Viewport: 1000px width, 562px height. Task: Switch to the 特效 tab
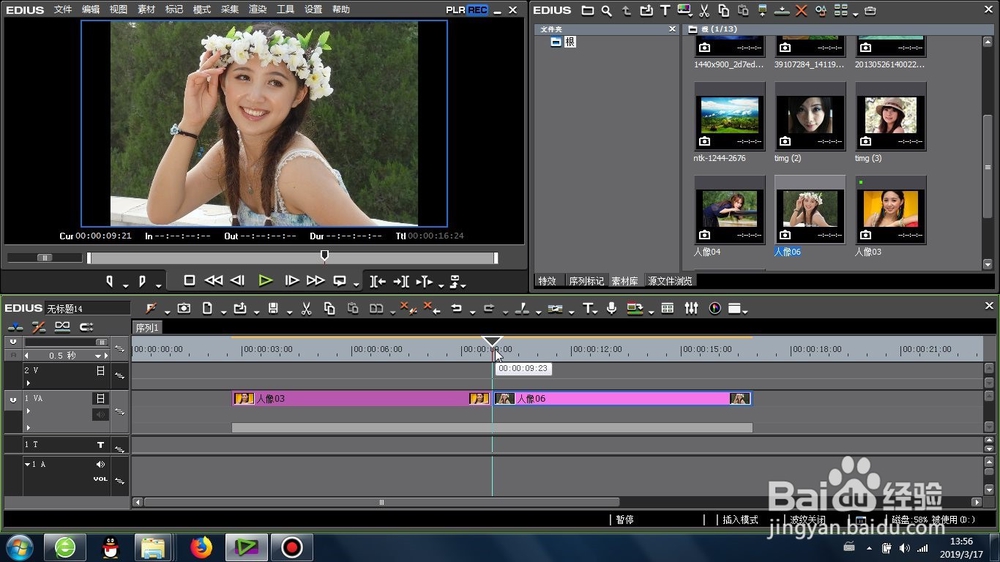pyautogui.click(x=547, y=281)
